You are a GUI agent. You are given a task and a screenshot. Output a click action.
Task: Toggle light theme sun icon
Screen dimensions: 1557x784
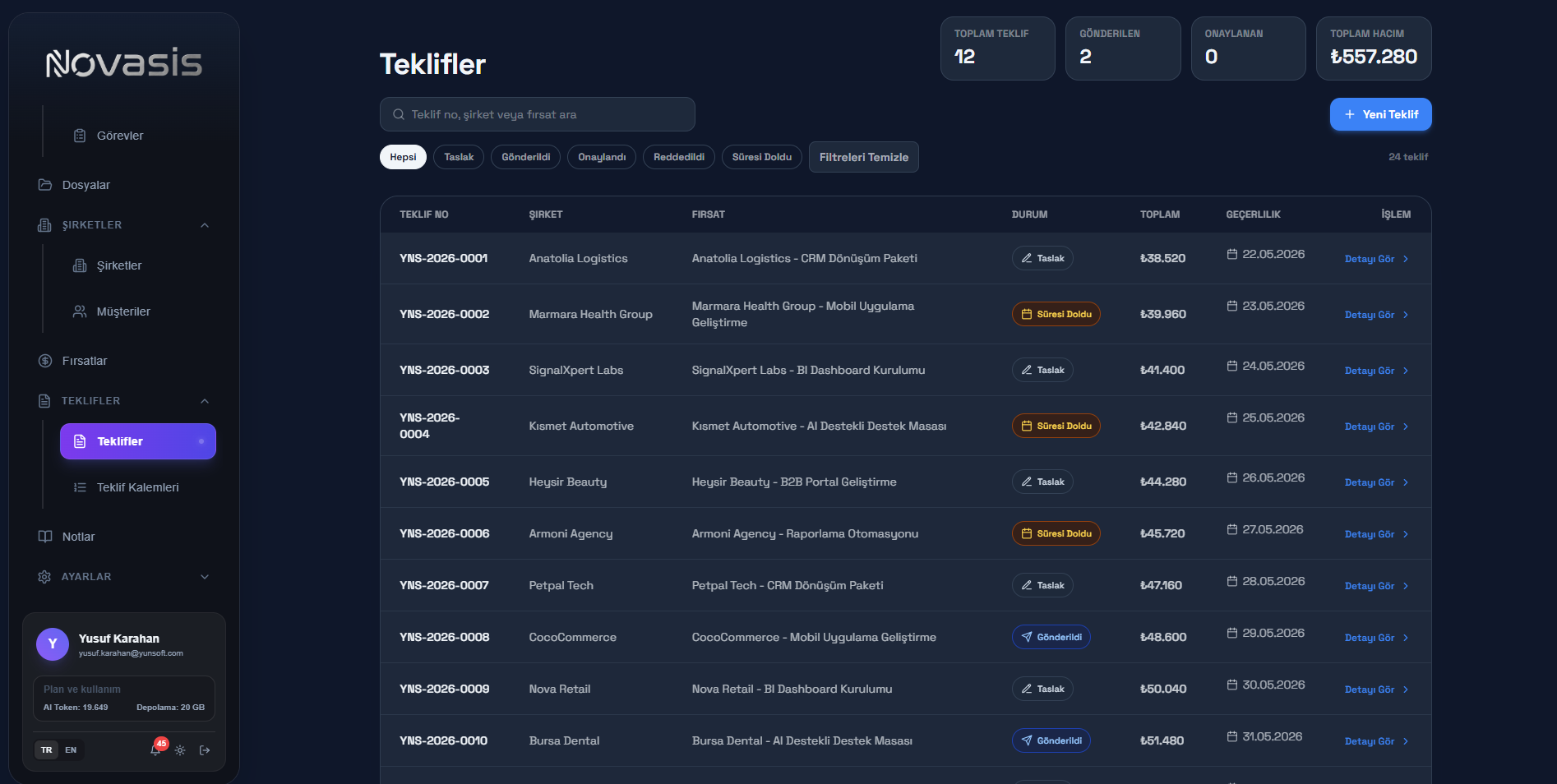point(180,750)
